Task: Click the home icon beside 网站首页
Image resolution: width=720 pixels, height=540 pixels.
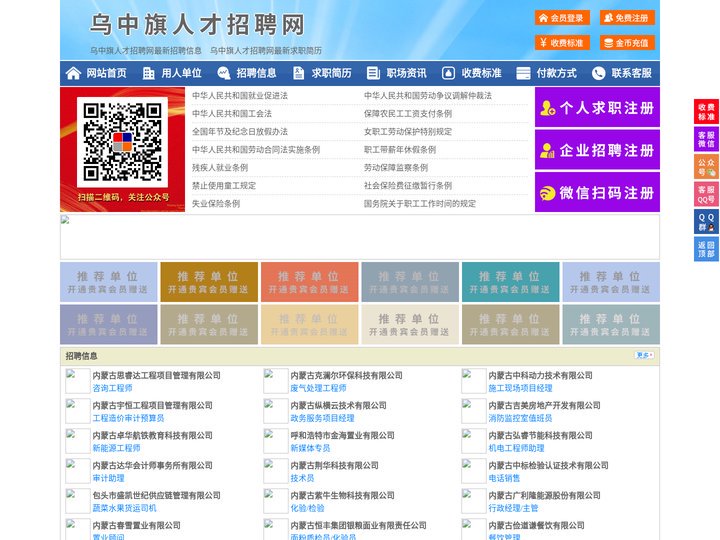Action: click(73, 73)
